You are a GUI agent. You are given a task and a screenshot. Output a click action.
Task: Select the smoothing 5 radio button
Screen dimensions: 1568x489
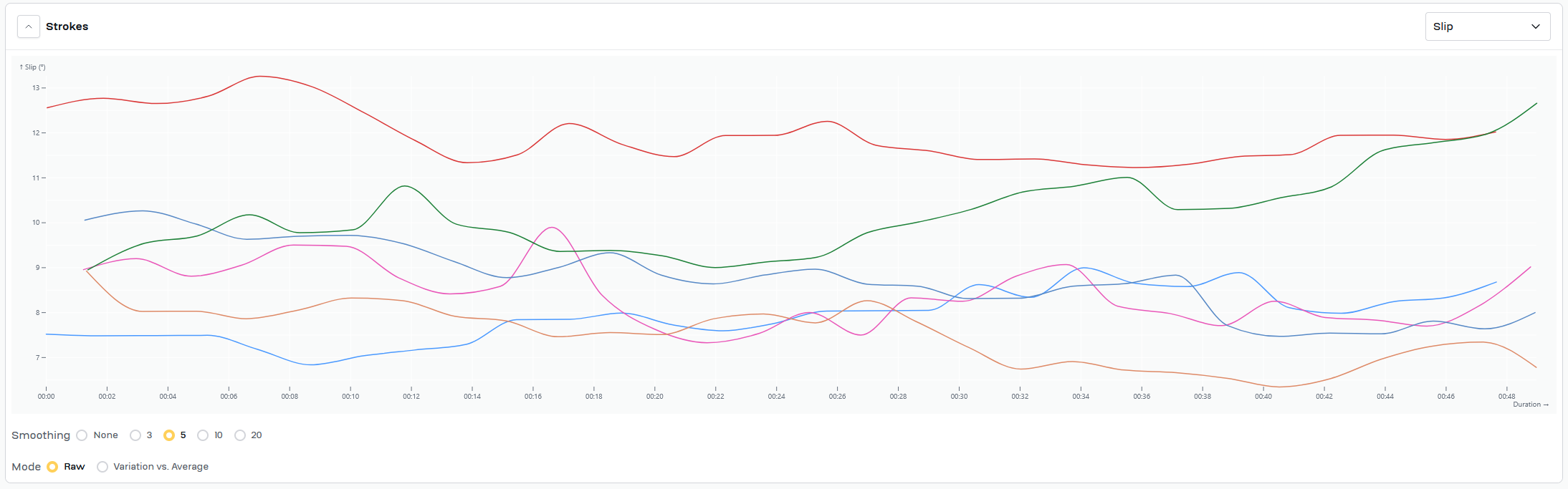(x=169, y=435)
